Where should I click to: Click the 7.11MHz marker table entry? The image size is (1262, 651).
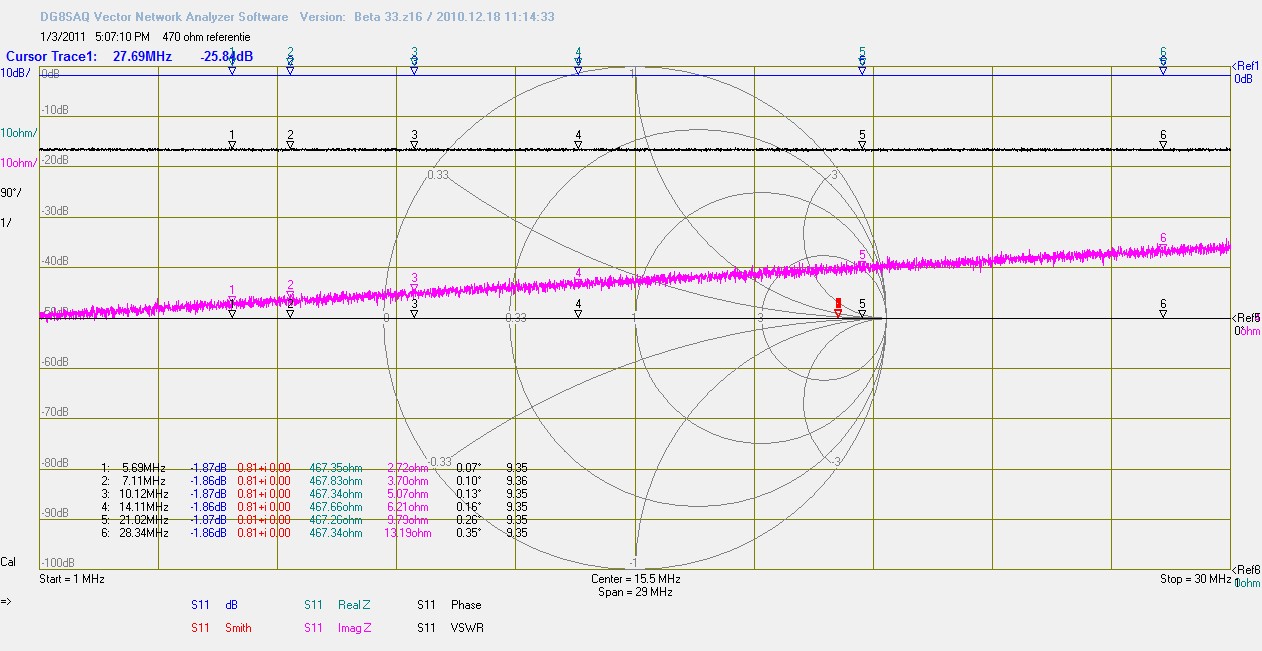coord(144,480)
